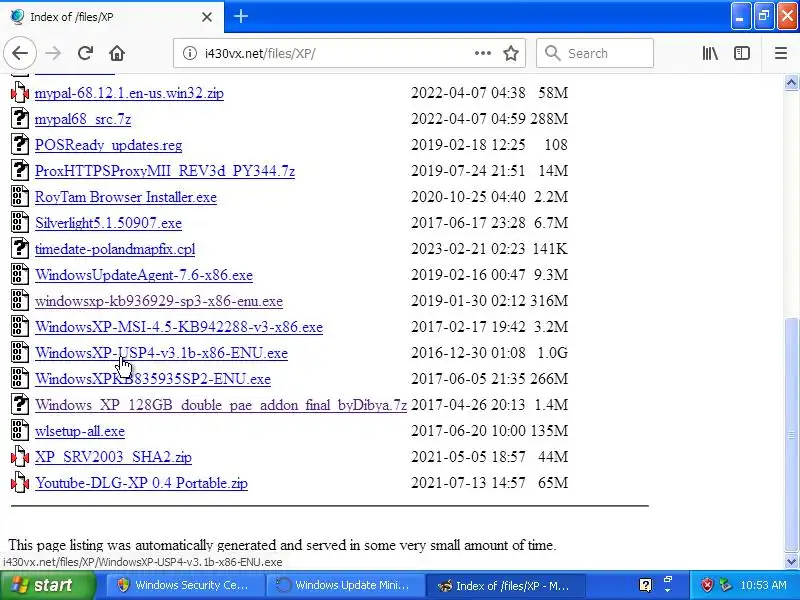Download XP_SRV2003_SHA2.zip

(113, 458)
